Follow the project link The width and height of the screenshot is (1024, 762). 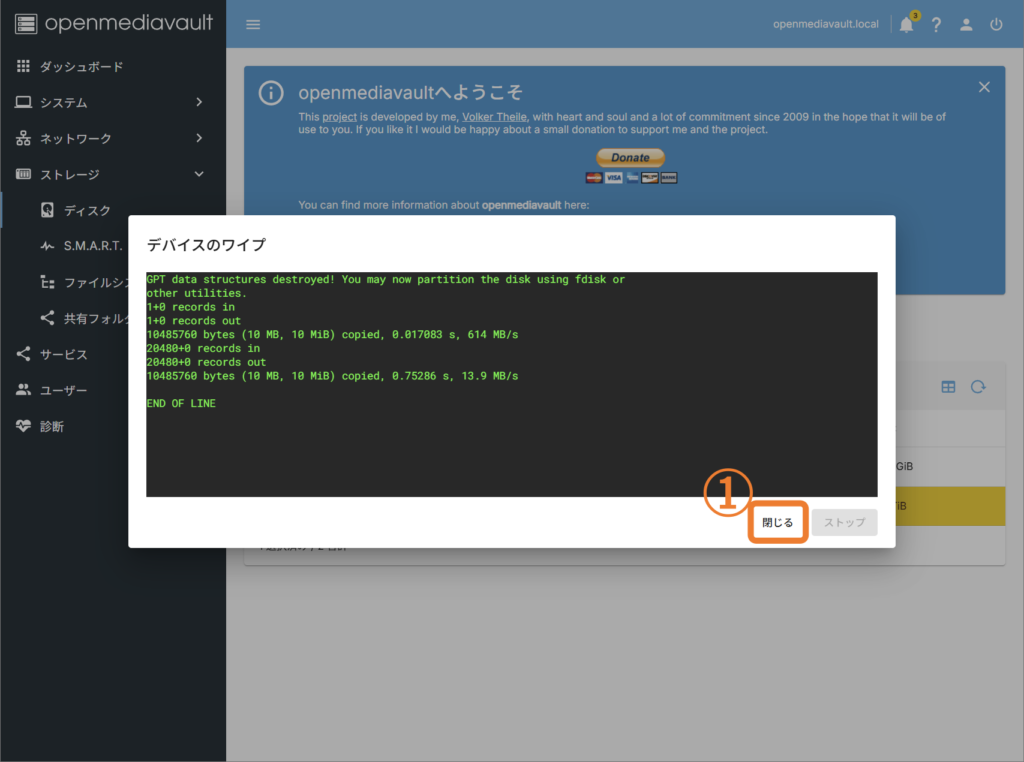[340, 117]
